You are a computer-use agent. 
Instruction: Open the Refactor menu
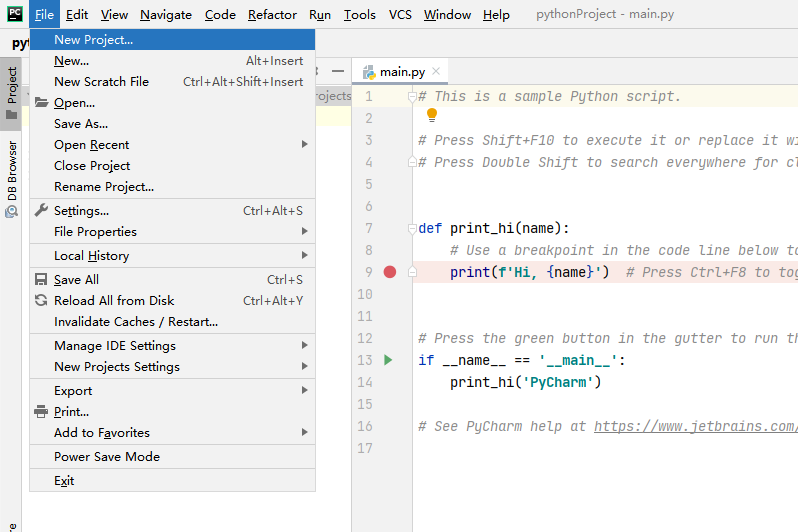pos(272,15)
